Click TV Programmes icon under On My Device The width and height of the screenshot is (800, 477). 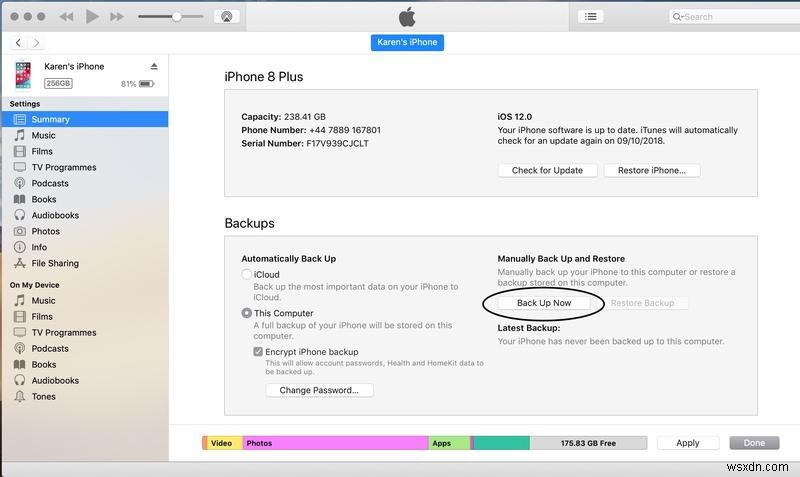point(19,332)
